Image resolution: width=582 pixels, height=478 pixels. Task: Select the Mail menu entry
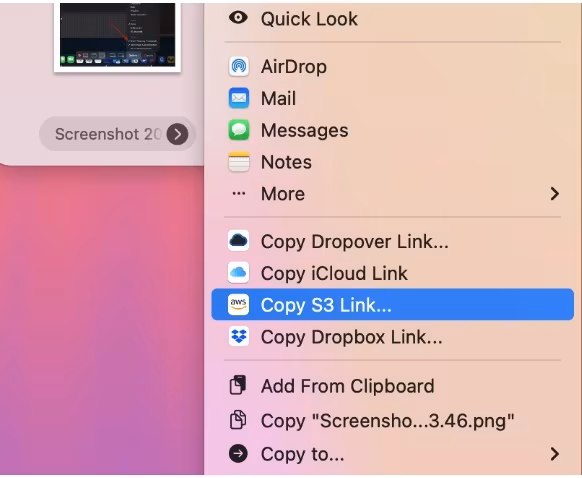(392, 98)
